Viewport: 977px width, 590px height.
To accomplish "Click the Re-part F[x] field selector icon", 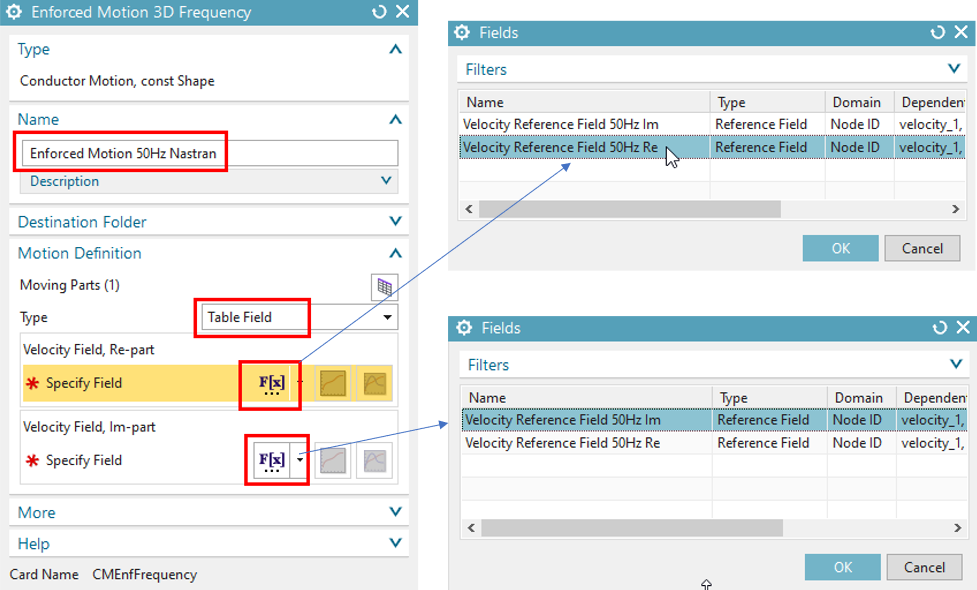I will (x=271, y=383).
